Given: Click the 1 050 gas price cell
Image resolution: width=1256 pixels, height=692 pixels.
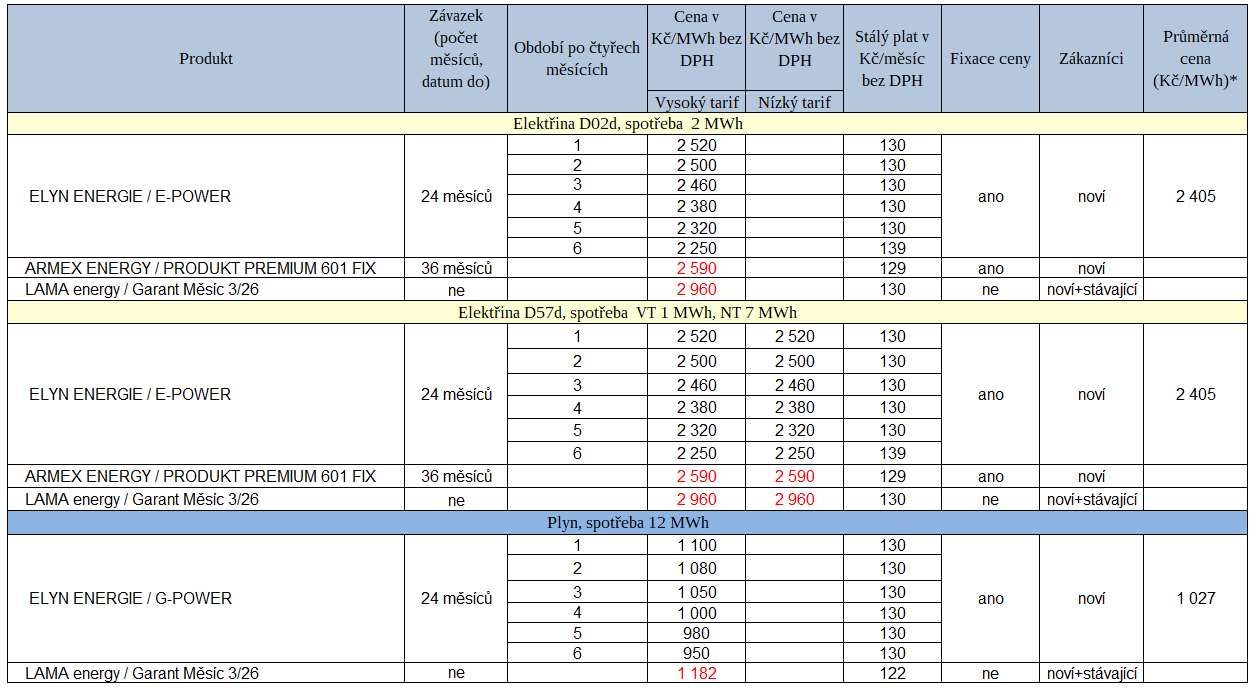Looking at the screenshot, I should [696, 592].
